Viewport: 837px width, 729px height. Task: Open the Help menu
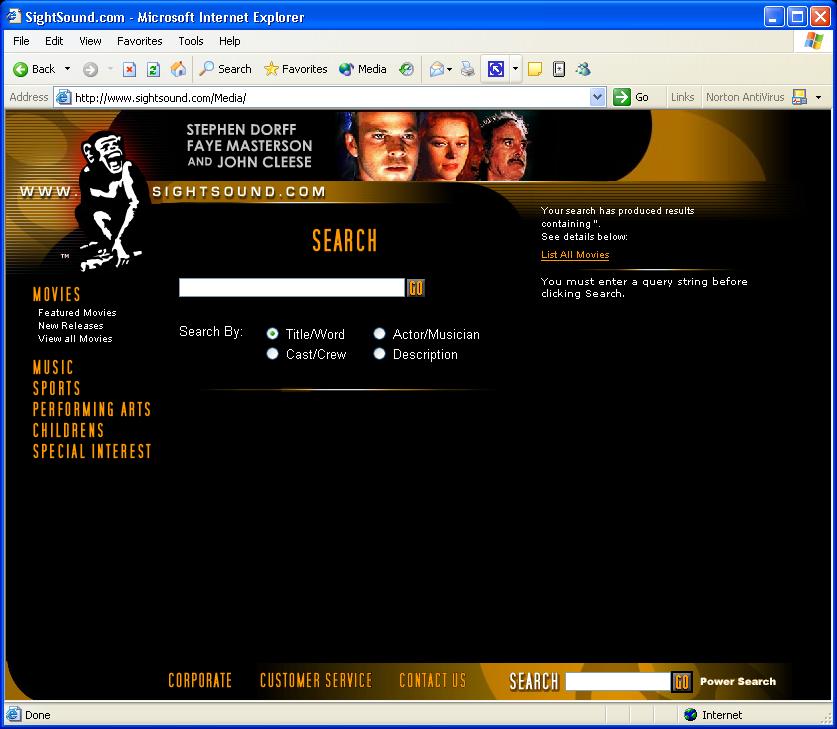230,41
